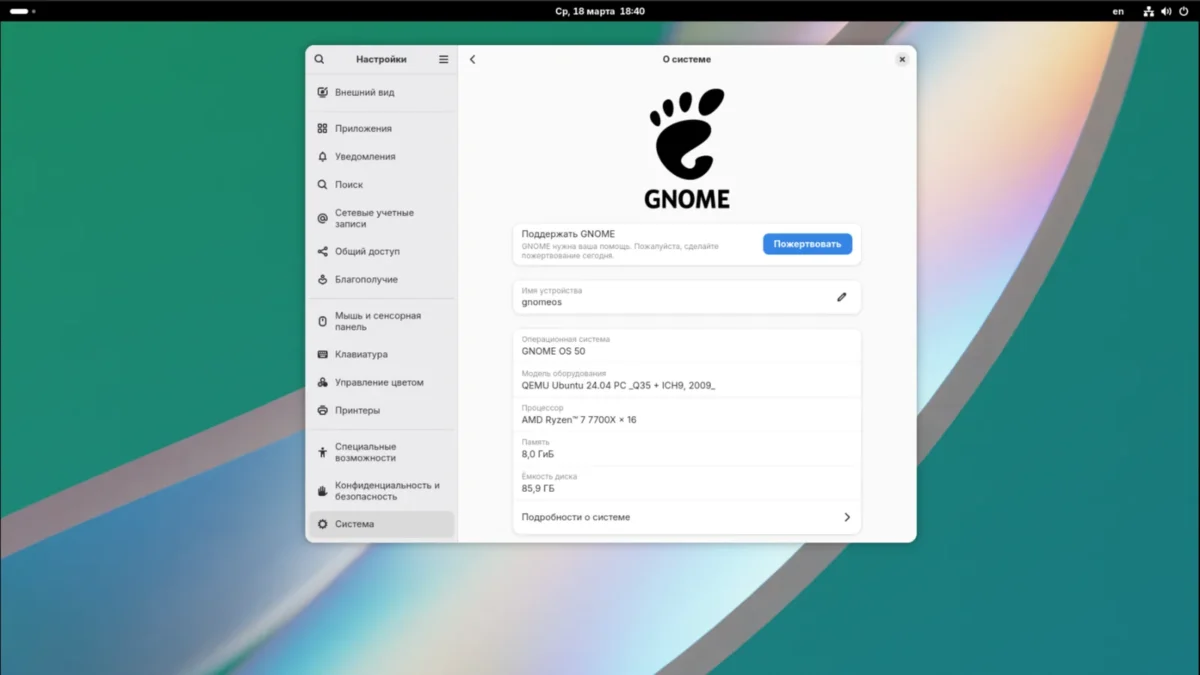The width and height of the screenshot is (1200, 675).
Task: Go back using the arrow in About header
Action: click(x=473, y=59)
